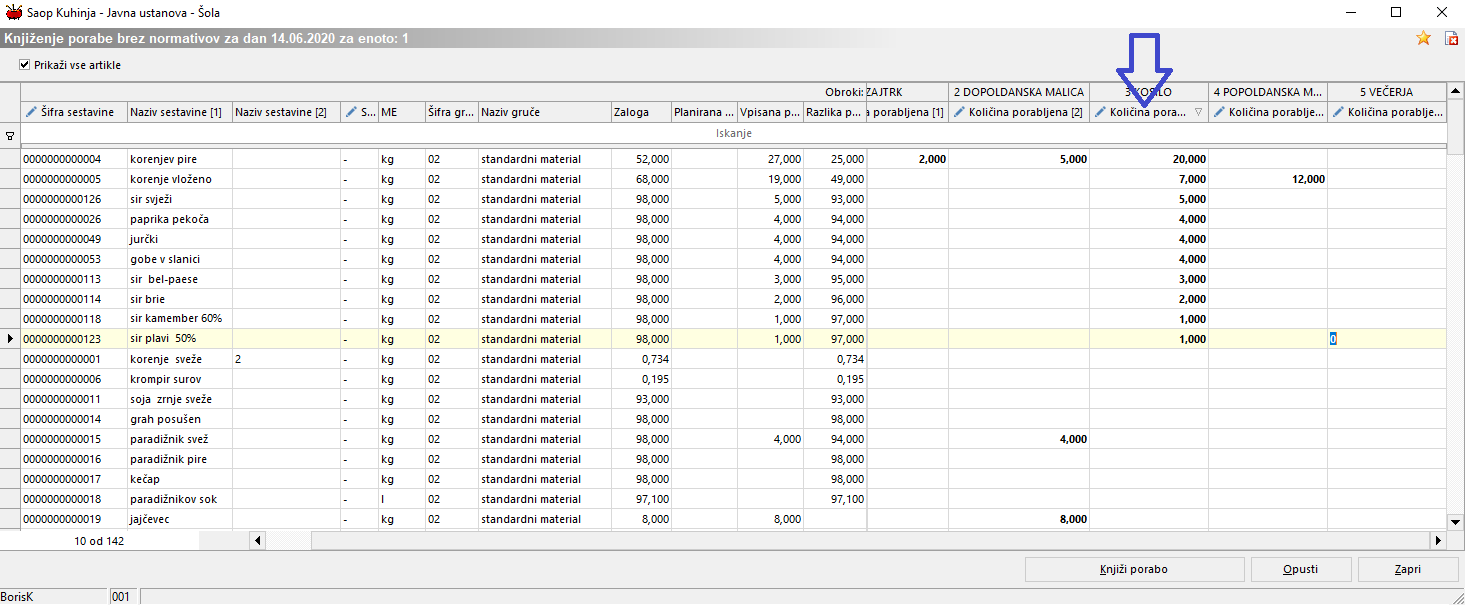
Task: Click the gobe v slanici name cell
Action: 180,259
